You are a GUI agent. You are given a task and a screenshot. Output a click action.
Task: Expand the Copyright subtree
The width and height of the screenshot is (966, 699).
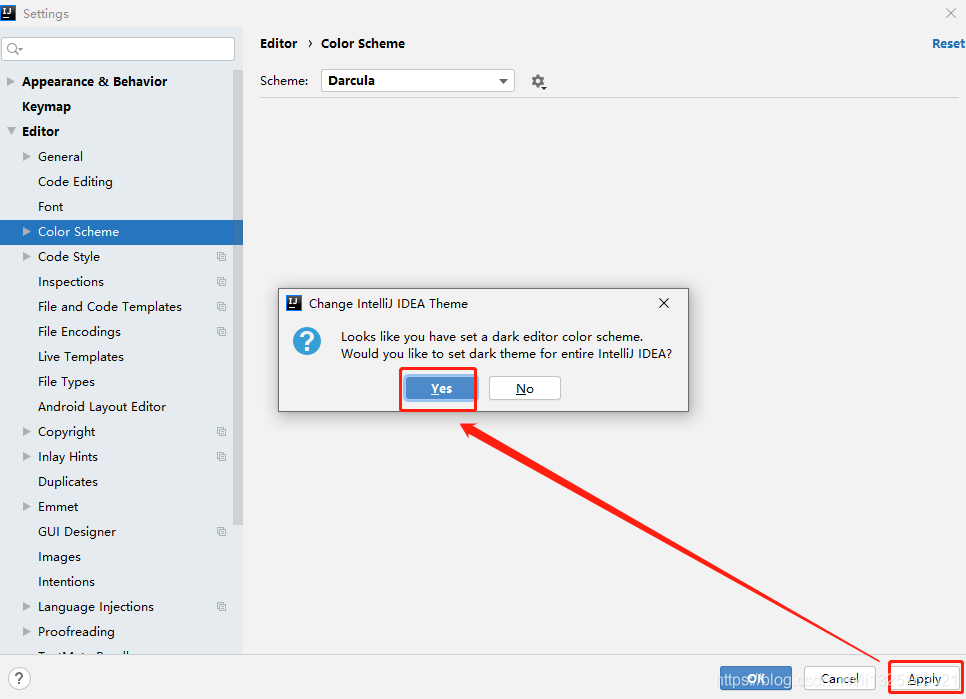tap(26, 431)
